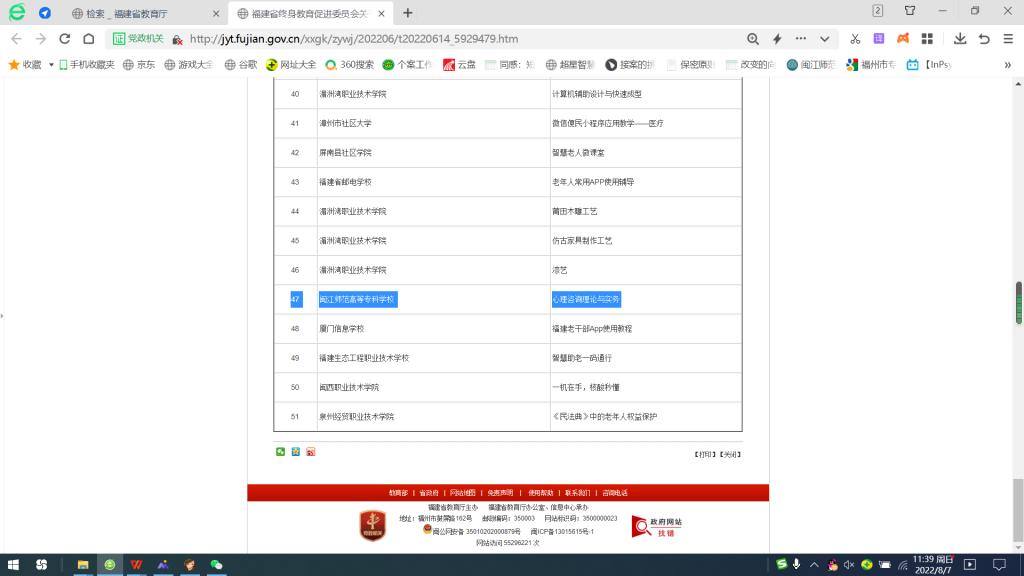Click the red party-government emblem in footer
1024x576 pixels.
372,525
